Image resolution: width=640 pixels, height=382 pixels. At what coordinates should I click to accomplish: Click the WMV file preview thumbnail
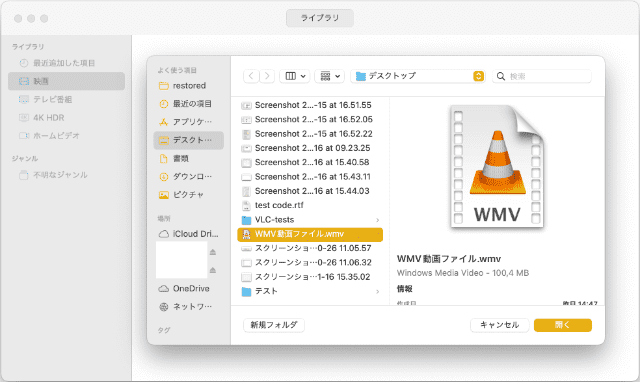497,167
